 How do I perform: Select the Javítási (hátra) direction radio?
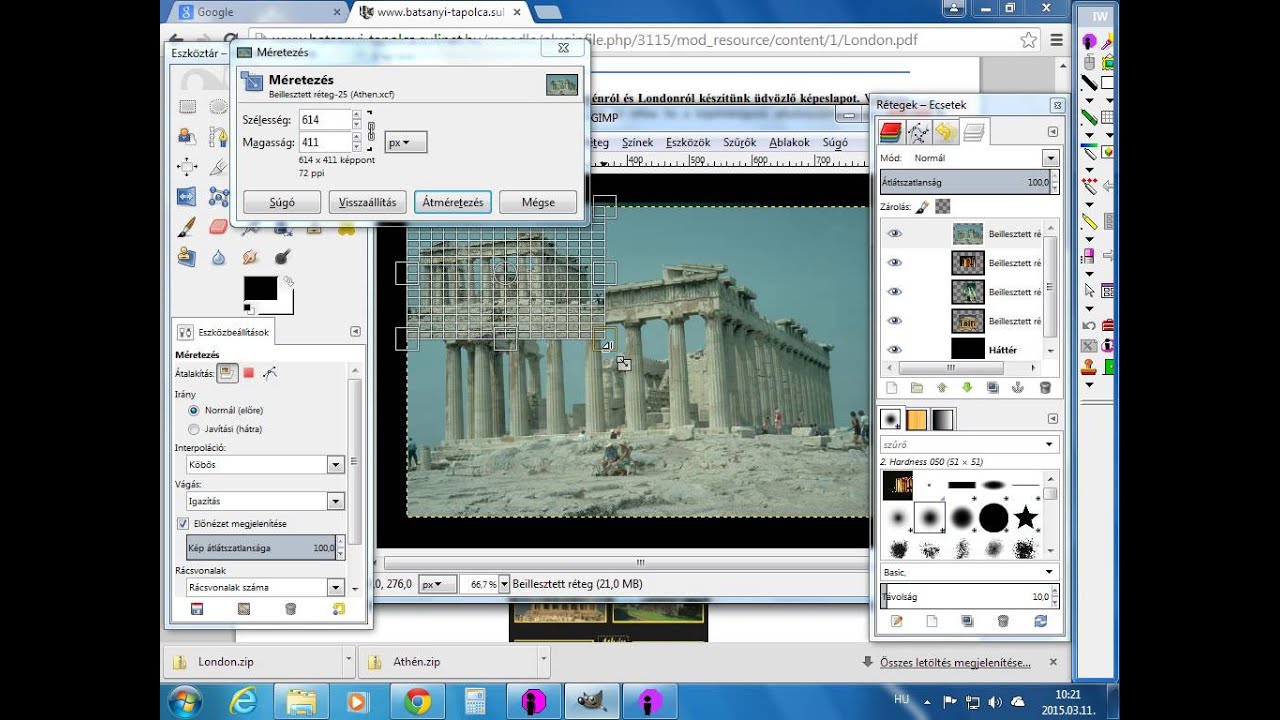pyautogui.click(x=194, y=428)
